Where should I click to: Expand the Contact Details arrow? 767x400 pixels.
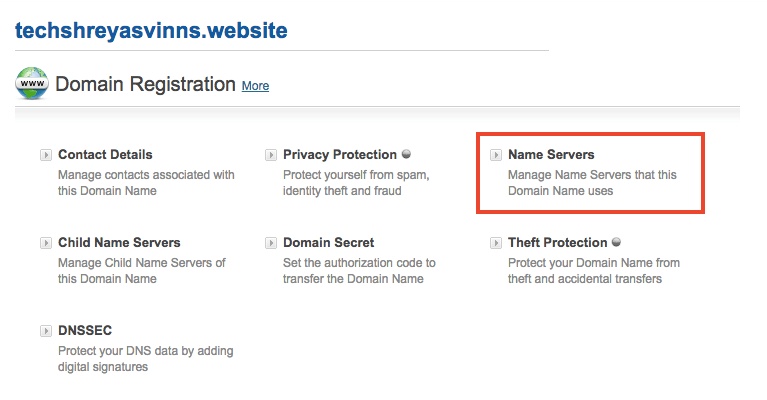tap(46, 155)
